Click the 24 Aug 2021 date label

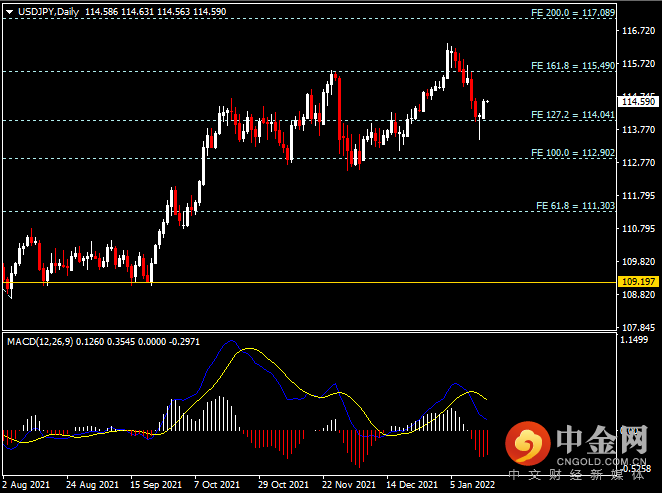pos(92,485)
